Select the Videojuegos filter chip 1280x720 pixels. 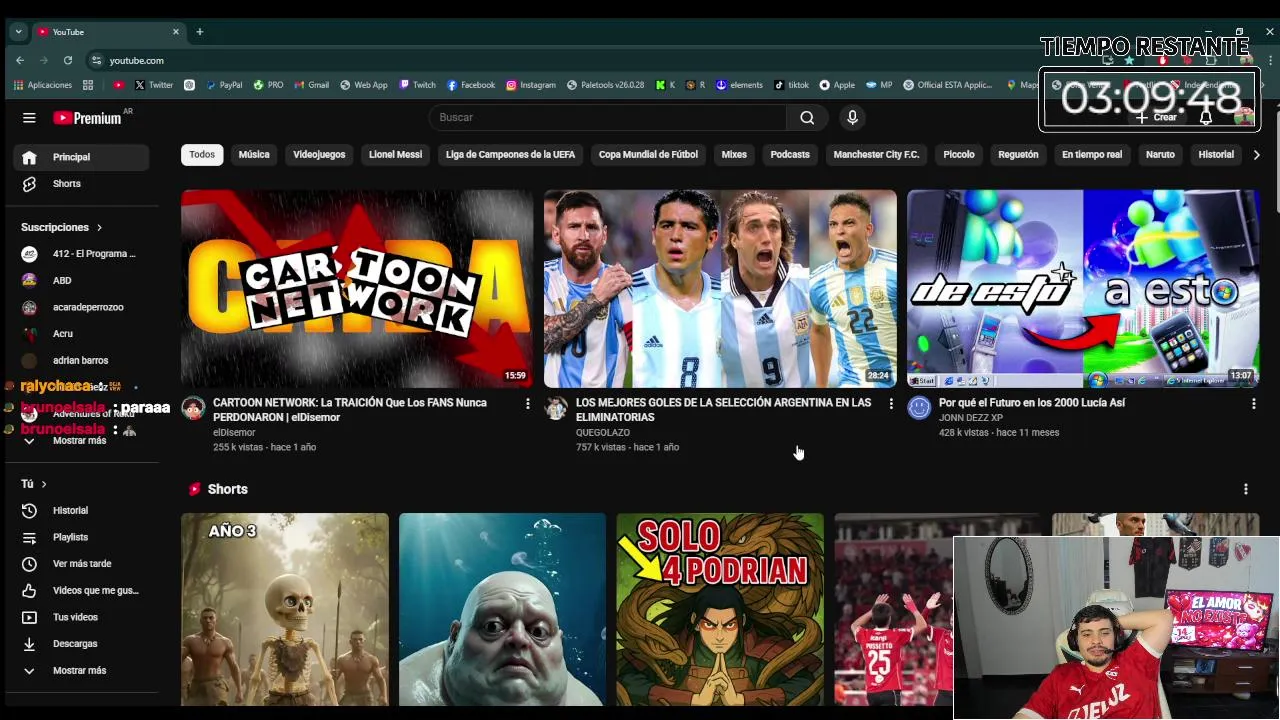(x=319, y=155)
